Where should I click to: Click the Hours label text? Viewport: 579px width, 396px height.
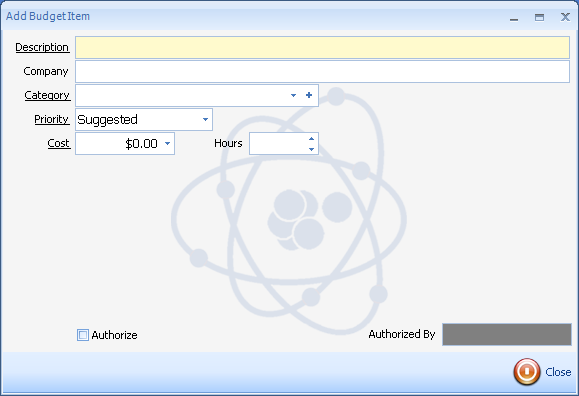pos(228,143)
